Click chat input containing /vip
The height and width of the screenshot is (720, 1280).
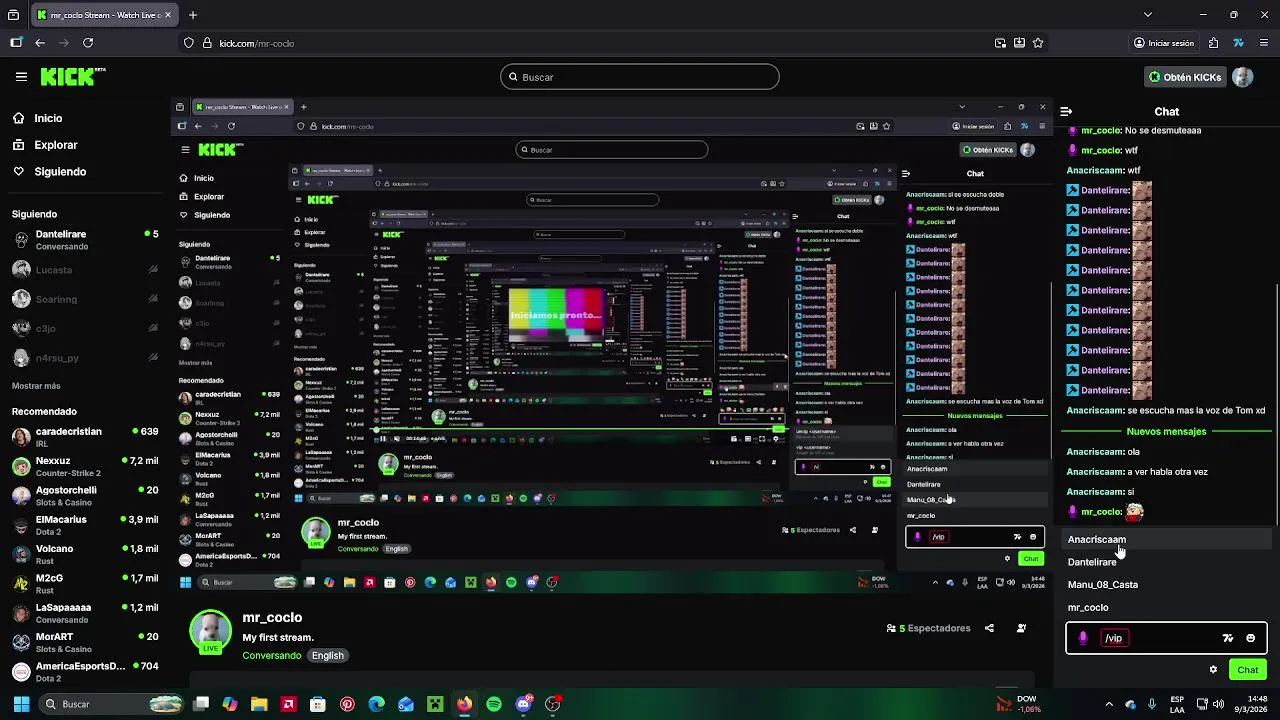[x=1166, y=638]
